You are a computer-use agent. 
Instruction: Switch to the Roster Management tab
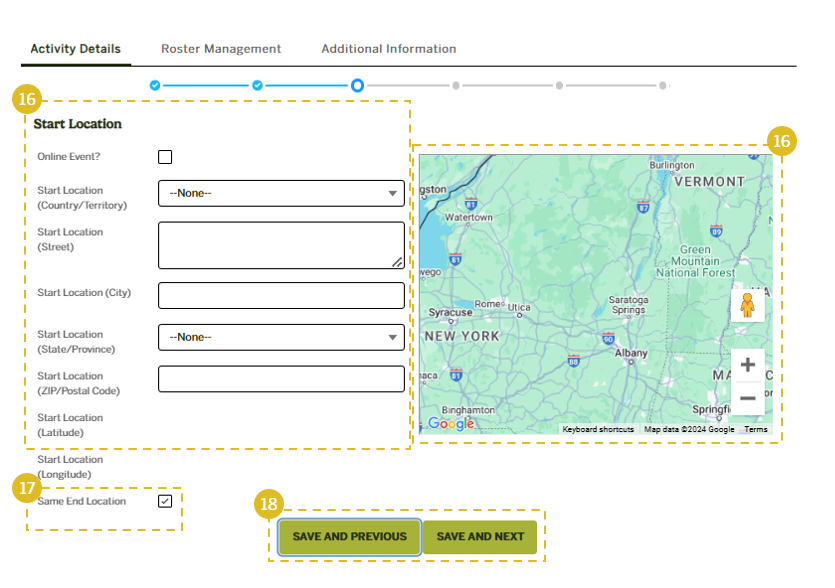pyautogui.click(x=221, y=49)
